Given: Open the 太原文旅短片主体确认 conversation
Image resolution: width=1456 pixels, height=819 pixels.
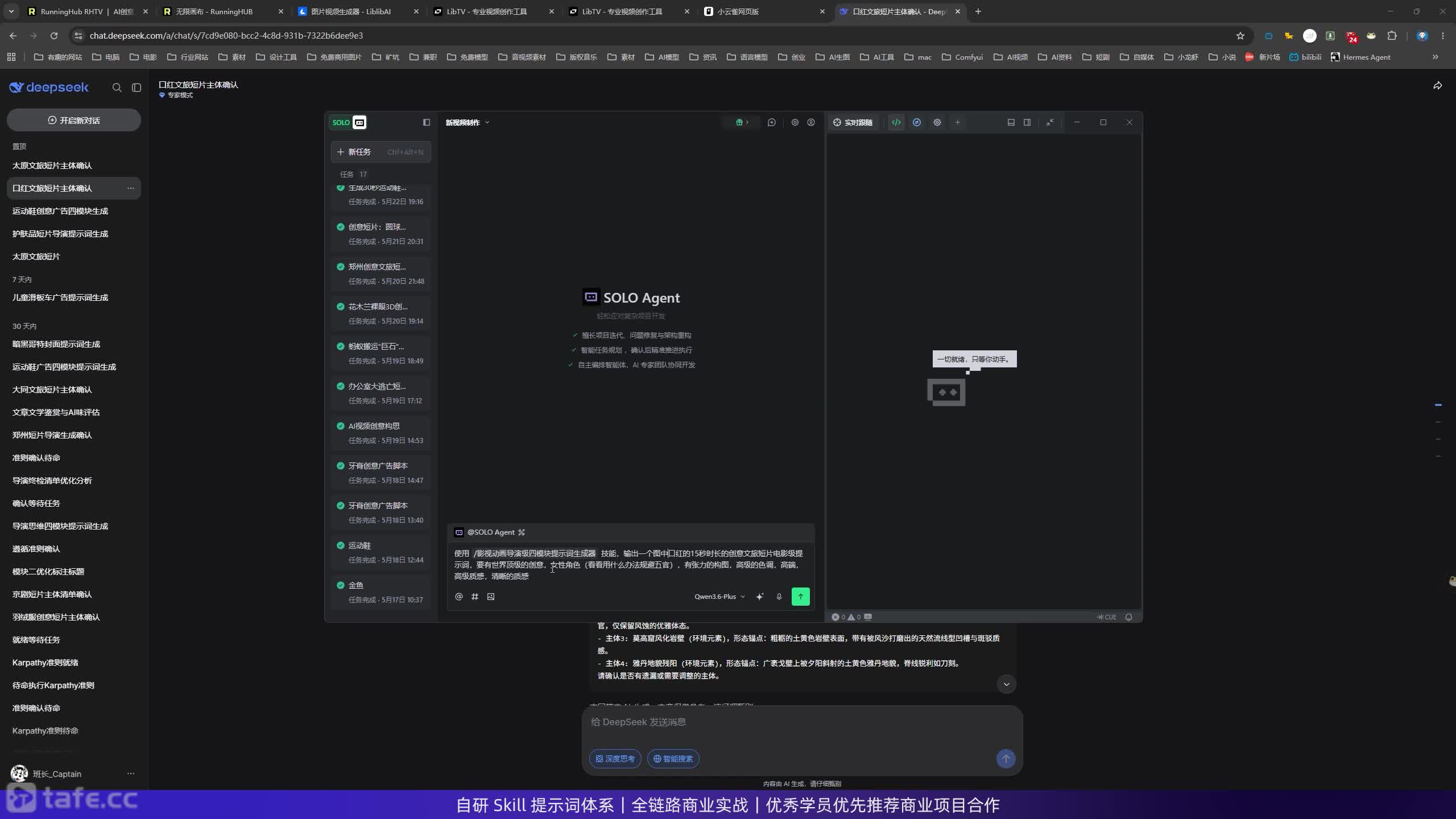Looking at the screenshot, I should tap(74, 166).
